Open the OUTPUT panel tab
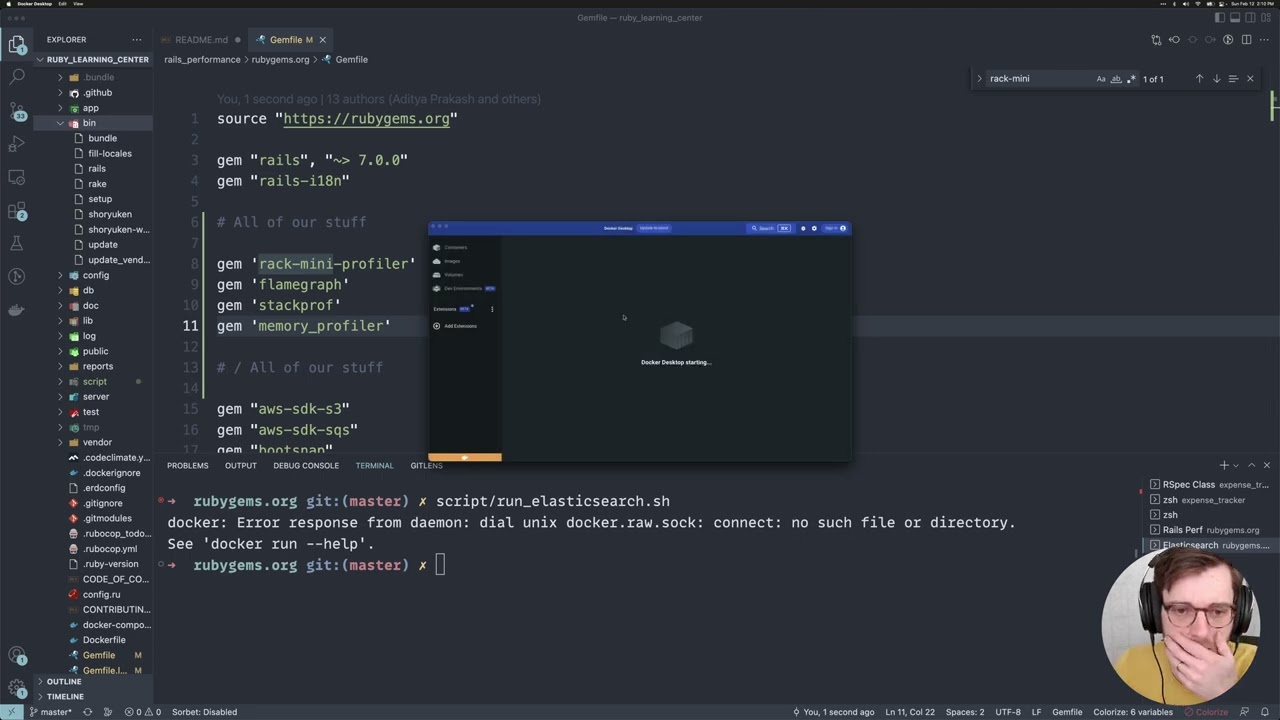 coord(241,465)
